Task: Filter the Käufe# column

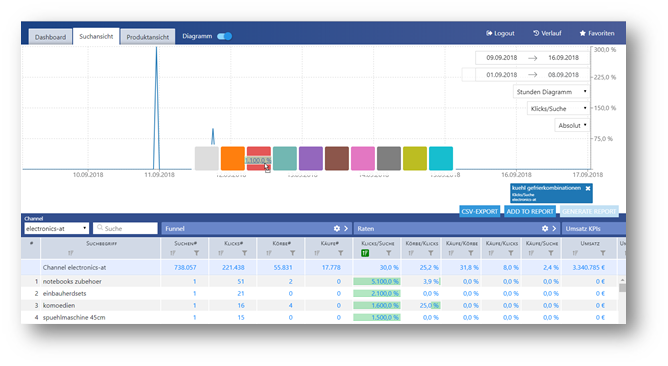Action: pyautogui.click(x=341, y=253)
